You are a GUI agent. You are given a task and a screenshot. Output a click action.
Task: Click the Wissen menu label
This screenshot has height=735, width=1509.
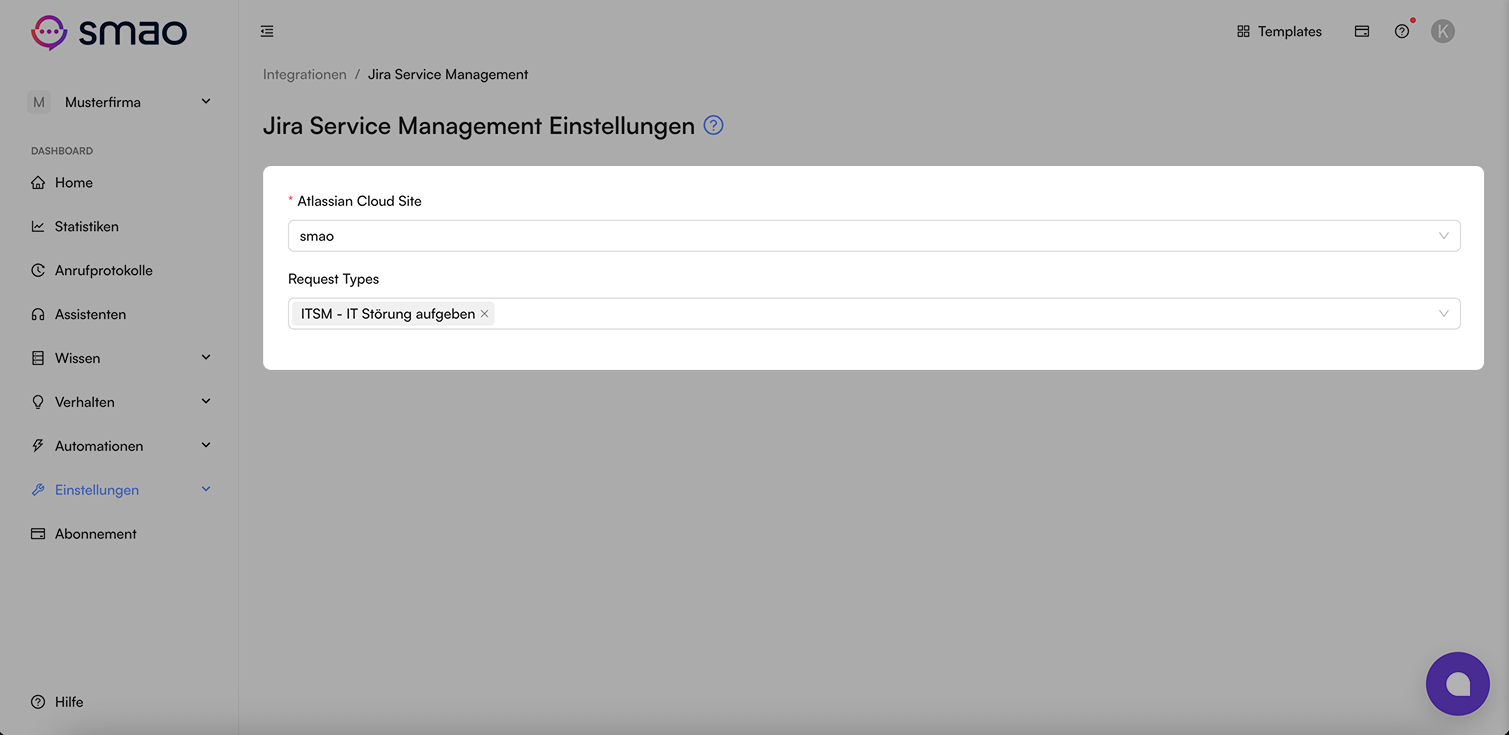[78, 358]
